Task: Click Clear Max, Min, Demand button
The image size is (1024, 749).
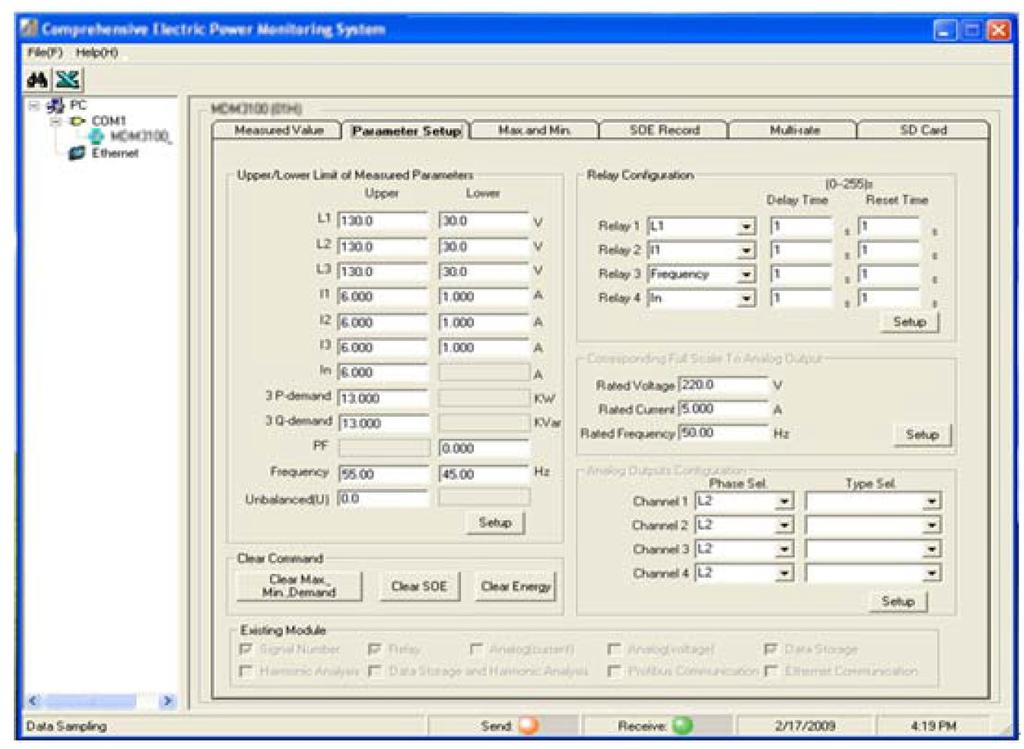Action: (x=298, y=586)
